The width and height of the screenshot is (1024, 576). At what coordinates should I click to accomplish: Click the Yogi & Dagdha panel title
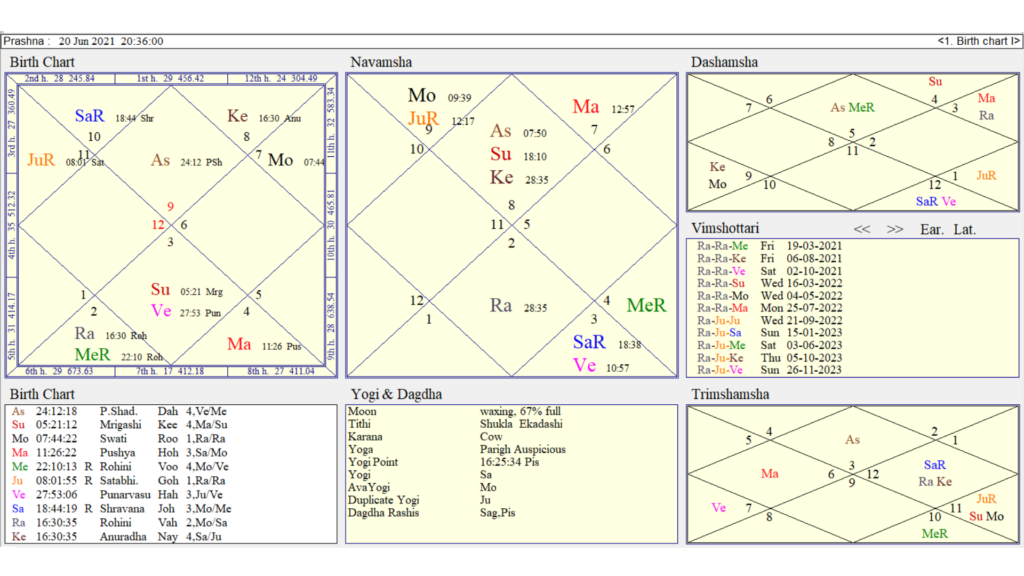(x=396, y=394)
